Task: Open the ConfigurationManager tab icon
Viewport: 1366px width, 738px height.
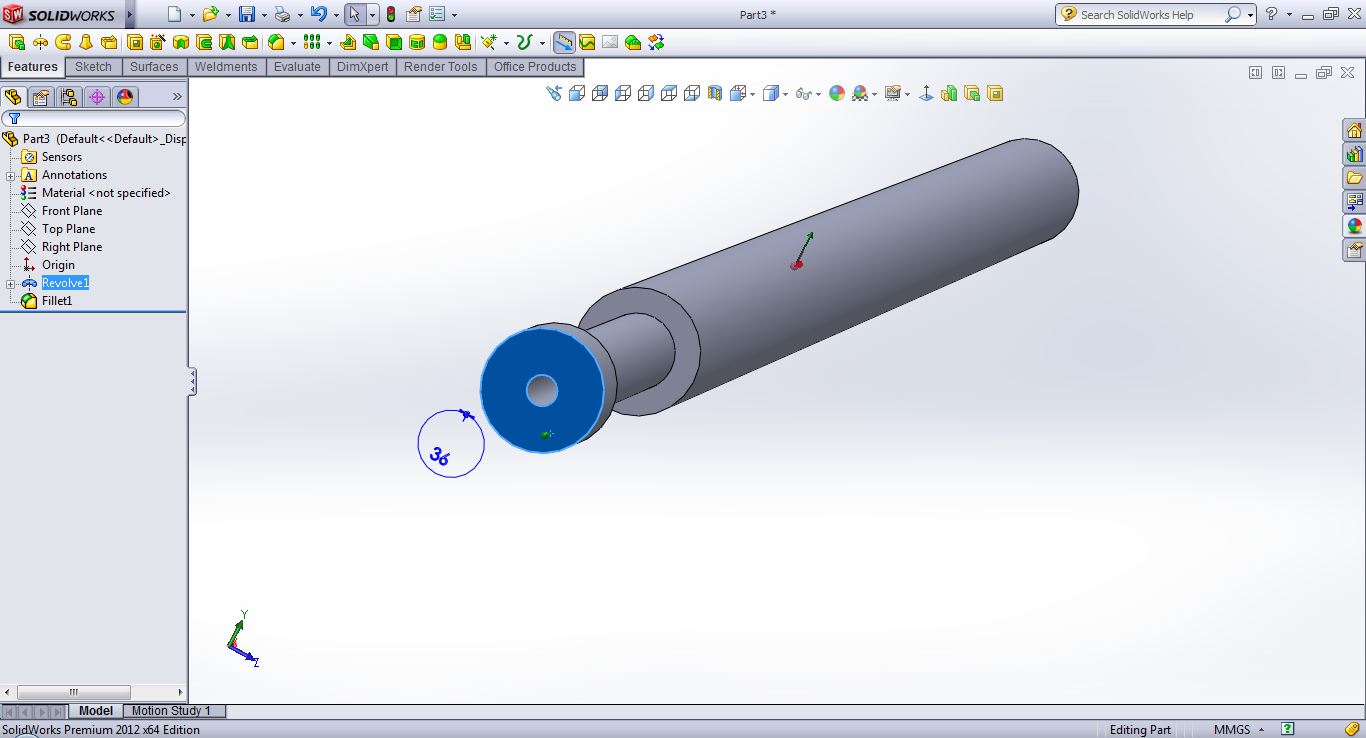Action: pos(68,97)
